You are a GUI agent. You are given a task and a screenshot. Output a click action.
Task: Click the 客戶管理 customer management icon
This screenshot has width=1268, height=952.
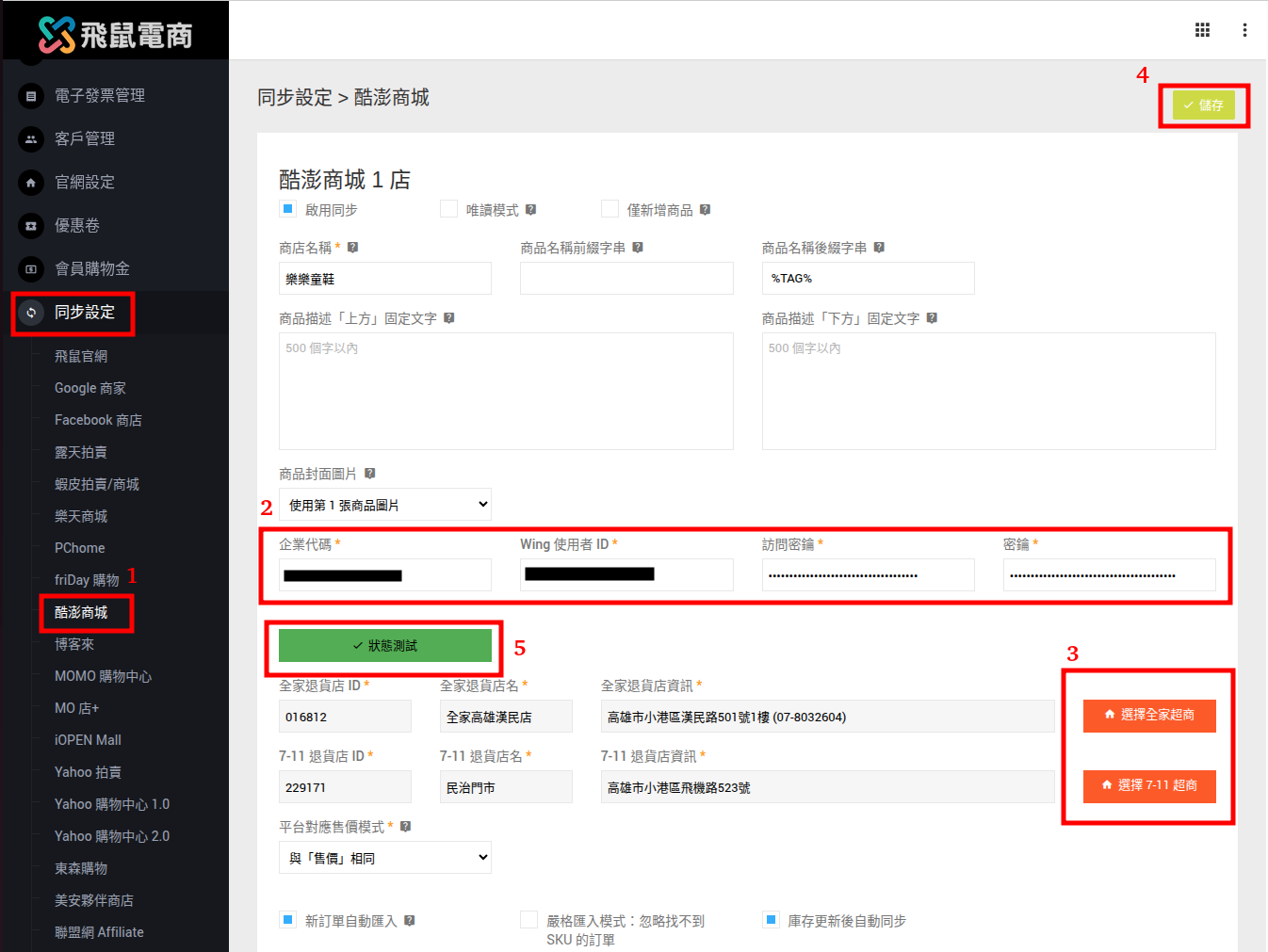pyautogui.click(x=31, y=138)
